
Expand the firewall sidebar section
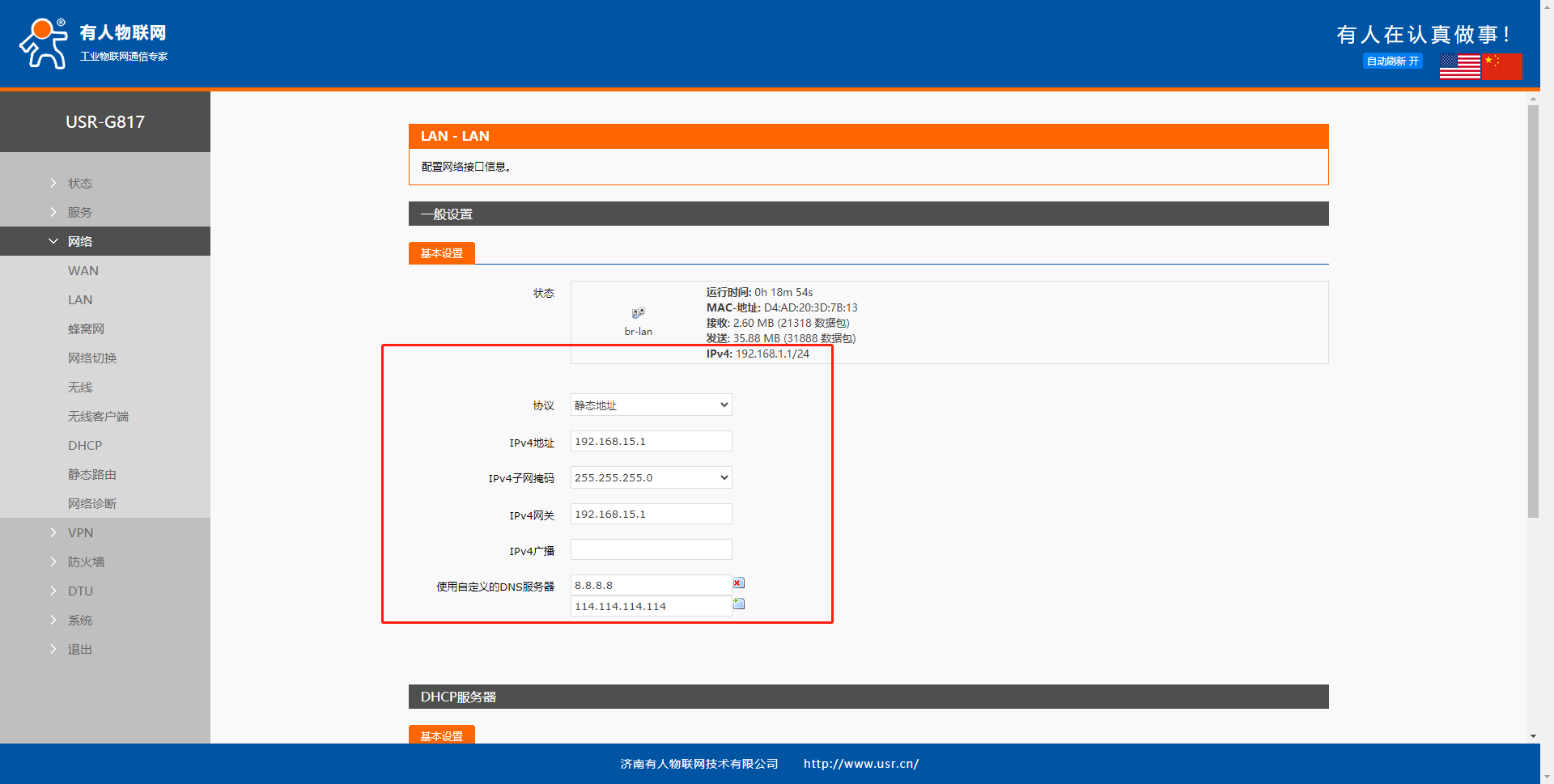pyautogui.click(x=86, y=562)
